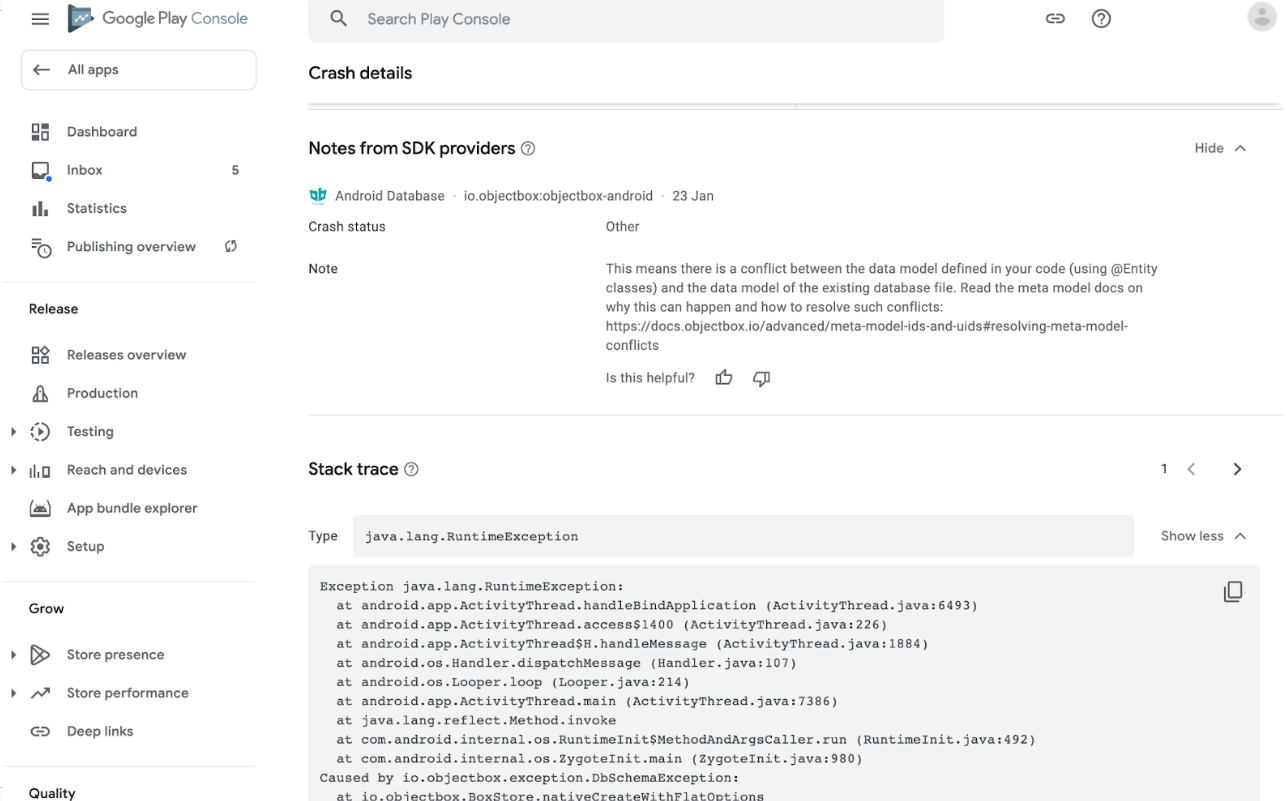Open Play Console help
The height and width of the screenshot is (801, 1286).
1101,18
